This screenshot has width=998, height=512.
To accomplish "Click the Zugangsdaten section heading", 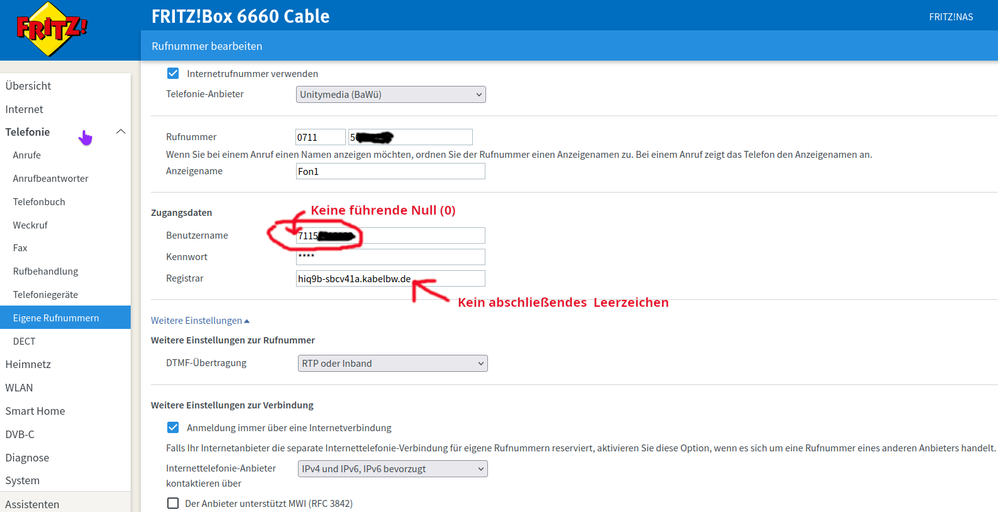I will pyautogui.click(x=181, y=212).
